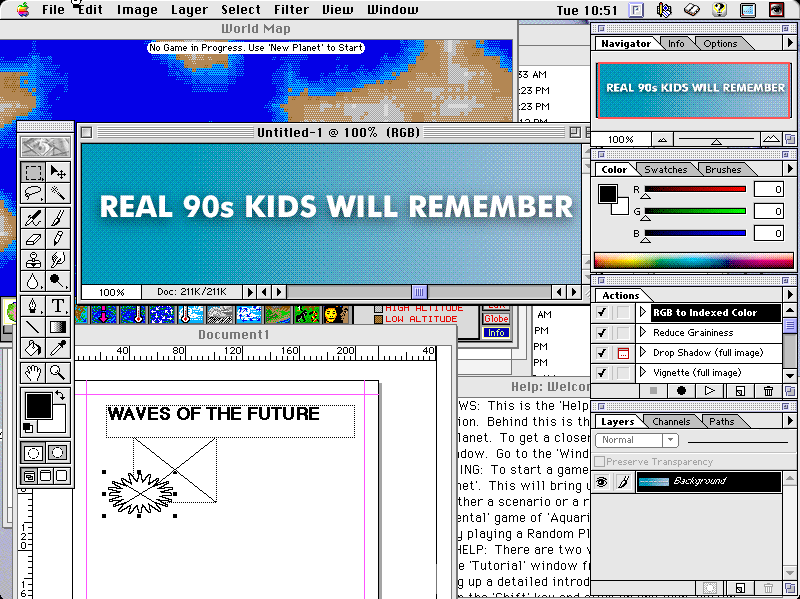The width and height of the screenshot is (800, 599).
Task: Click the Play action button
Action: 709,391
